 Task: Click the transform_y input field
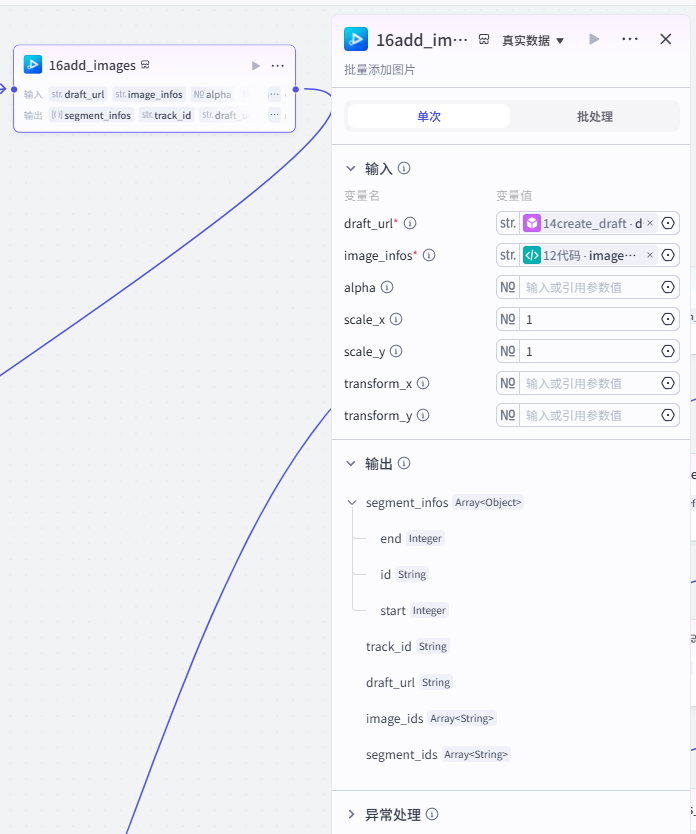tap(589, 415)
